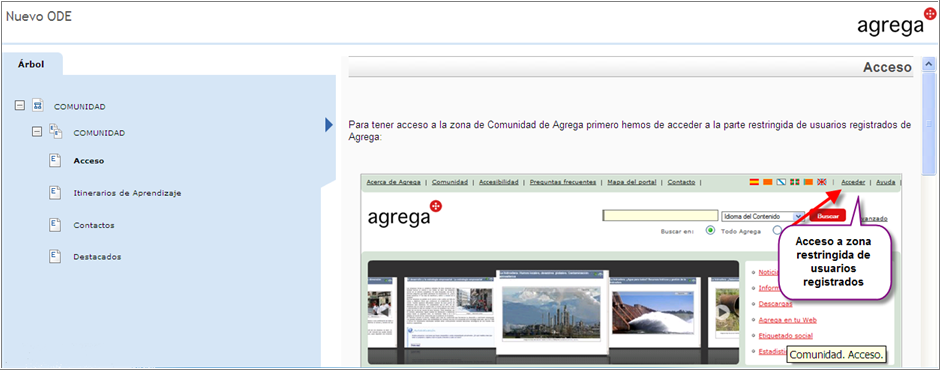Click the center factory carousel thumbnail

click(x=552, y=312)
